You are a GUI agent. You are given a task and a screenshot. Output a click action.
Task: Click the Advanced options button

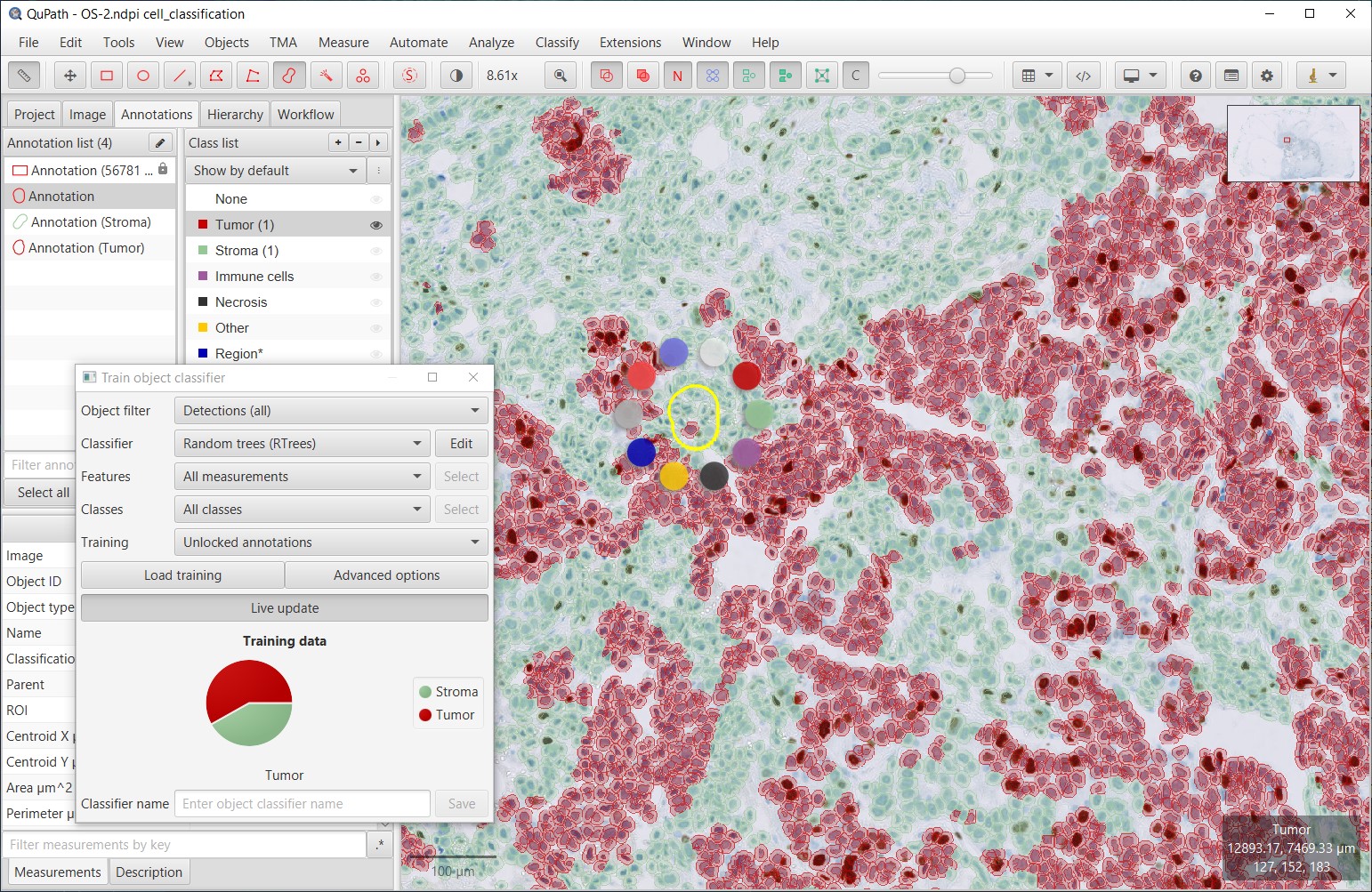[x=386, y=575]
